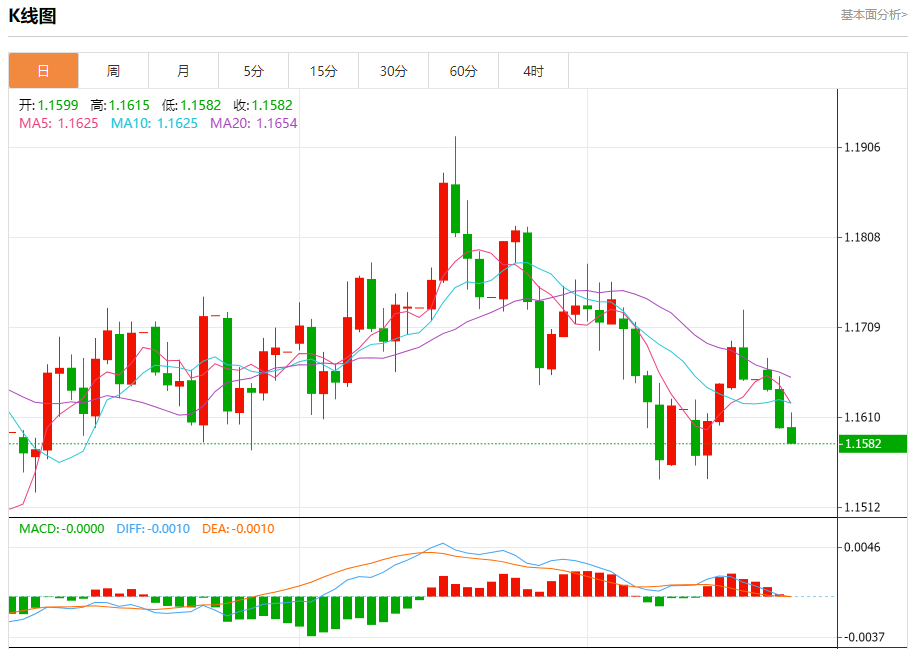
Task: Click the DEA indicator label
Action: click(238, 529)
